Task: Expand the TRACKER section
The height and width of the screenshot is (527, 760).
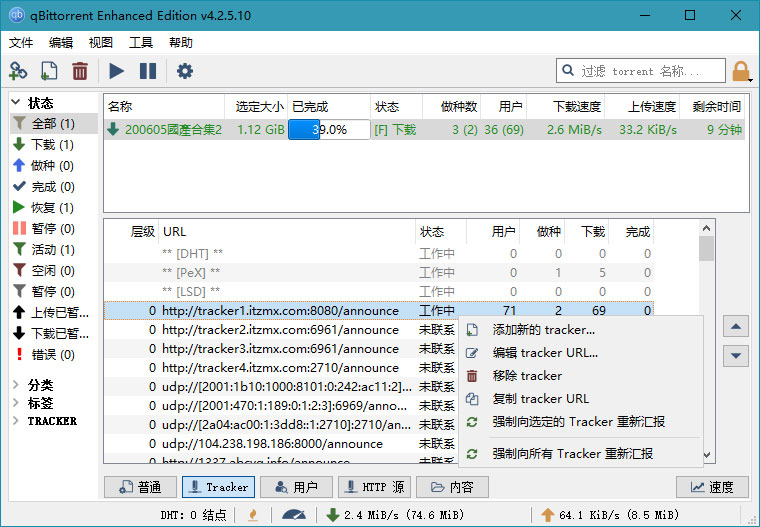Action: click(x=16, y=420)
